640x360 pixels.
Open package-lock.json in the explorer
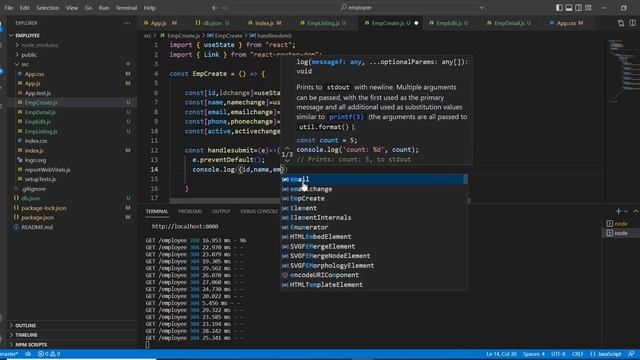coord(44,208)
